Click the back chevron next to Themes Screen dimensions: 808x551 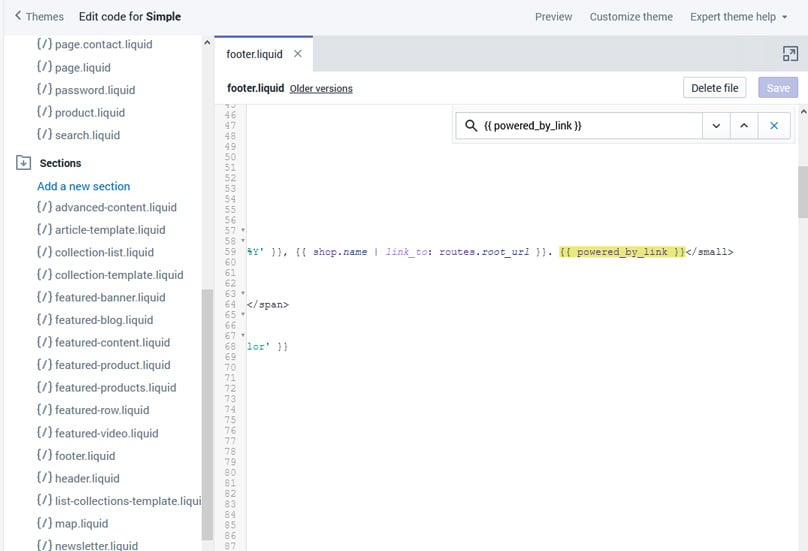coord(18,16)
